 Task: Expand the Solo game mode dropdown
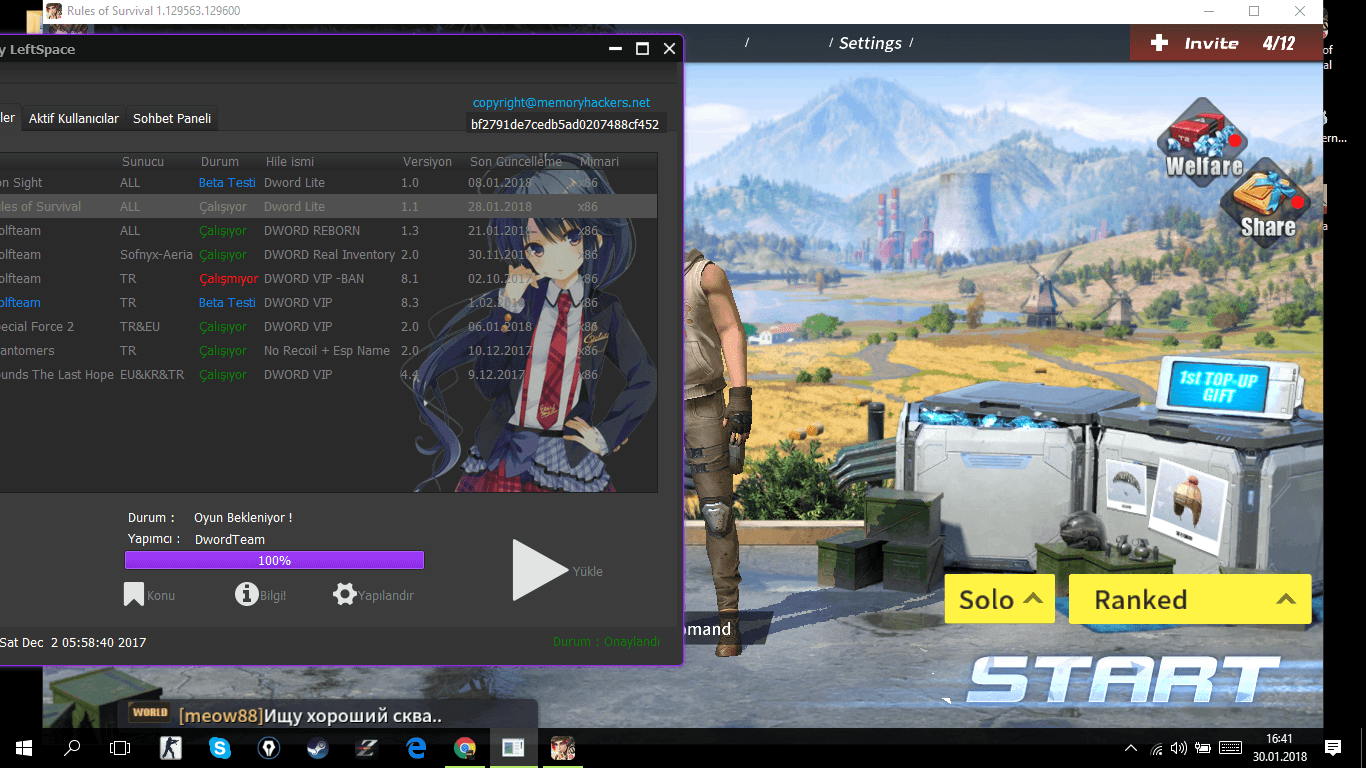click(x=999, y=599)
